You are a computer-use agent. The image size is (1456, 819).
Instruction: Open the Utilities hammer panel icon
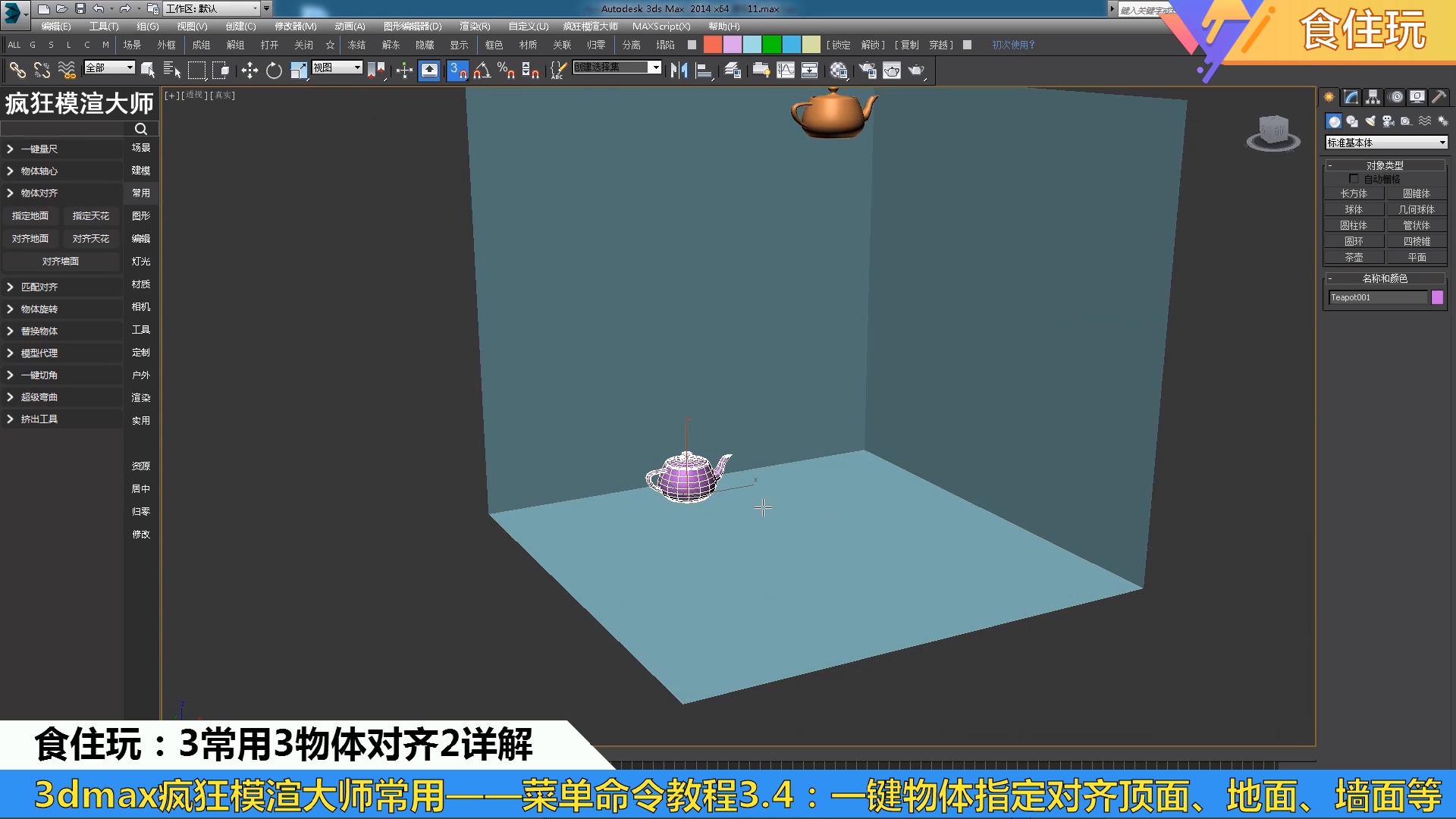1439,97
